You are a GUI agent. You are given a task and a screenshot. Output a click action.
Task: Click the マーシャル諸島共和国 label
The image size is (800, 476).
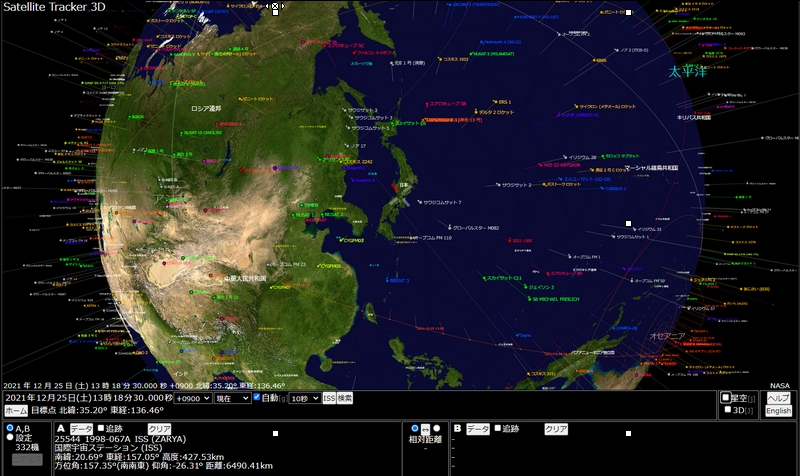click(651, 167)
